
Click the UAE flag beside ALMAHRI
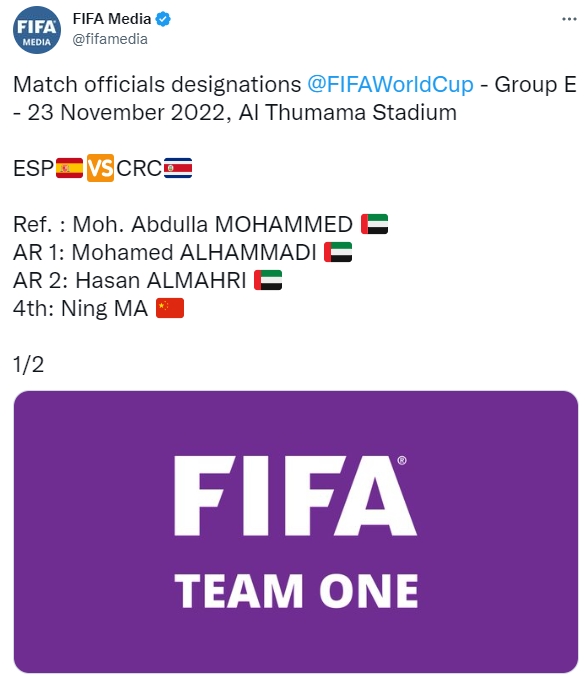point(268,280)
